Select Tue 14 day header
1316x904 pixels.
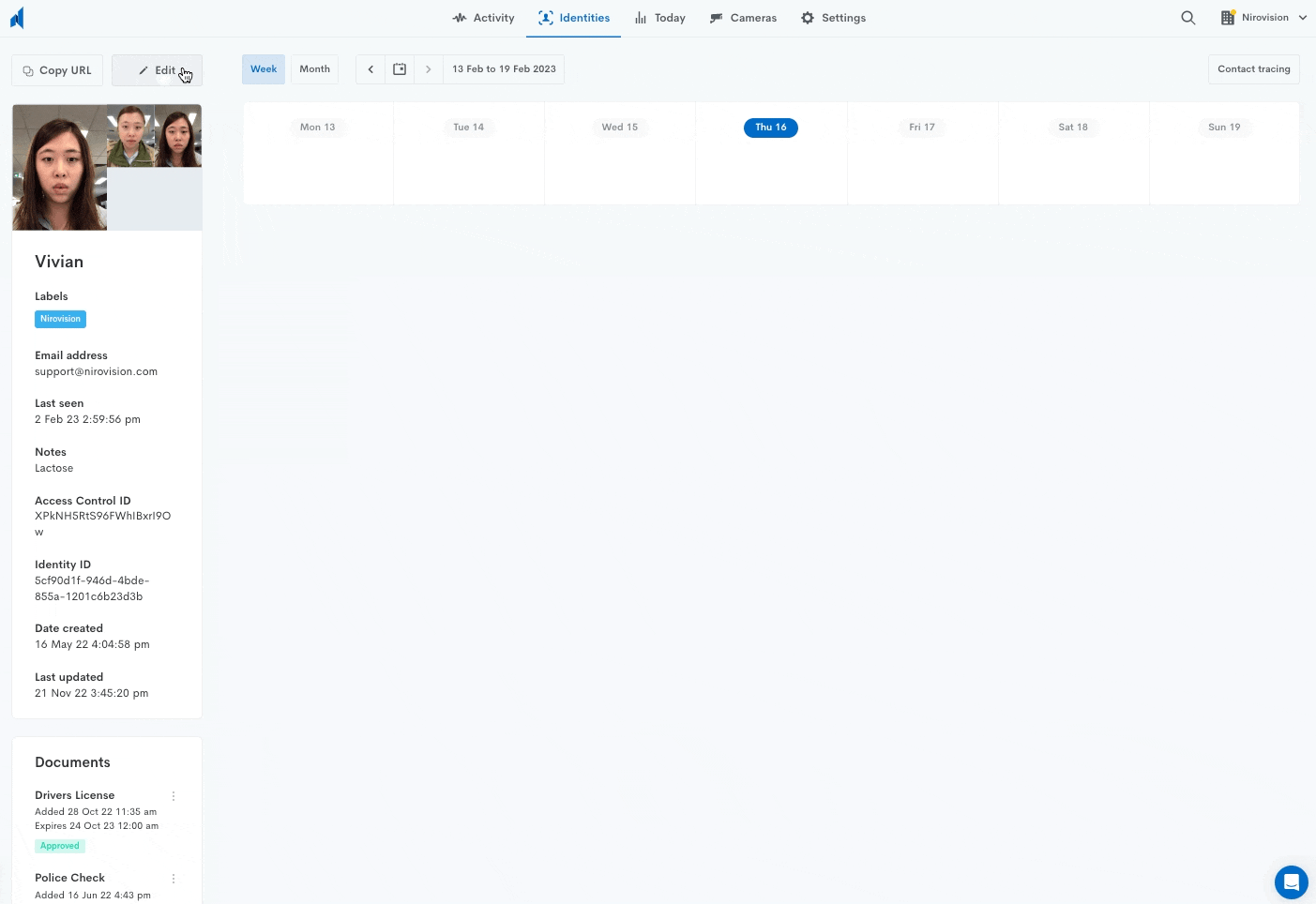(468, 128)
